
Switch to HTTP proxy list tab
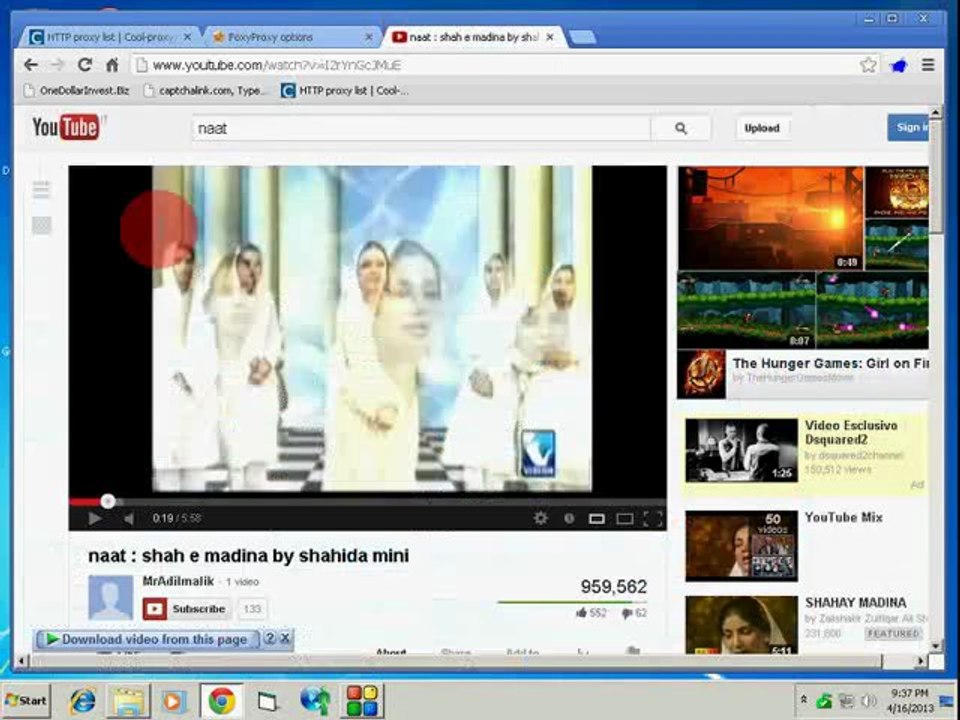click(x=109, y=37)
